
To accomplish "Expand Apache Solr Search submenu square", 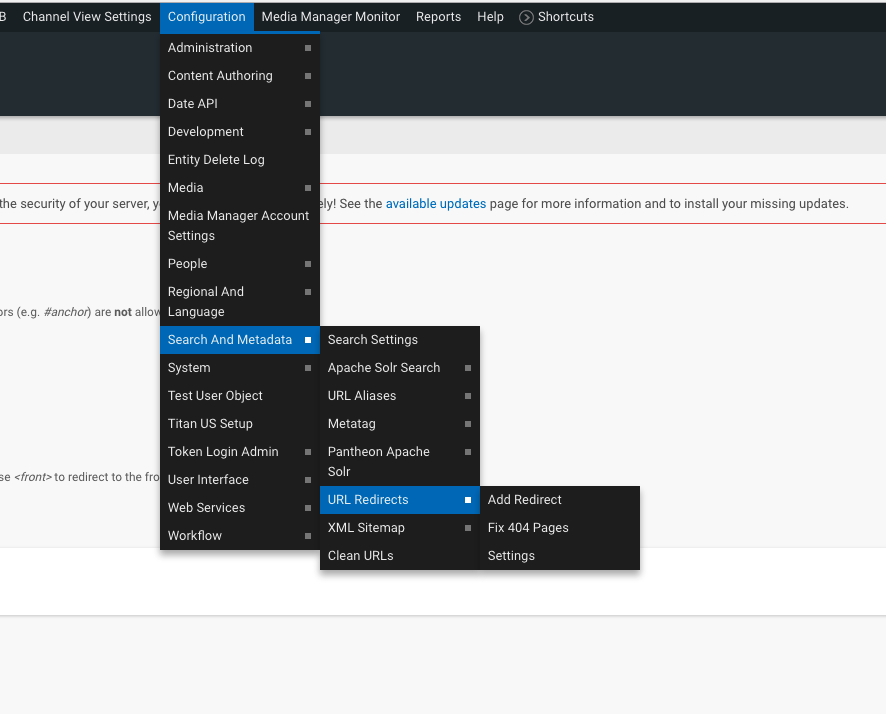I will coord(468,368).
